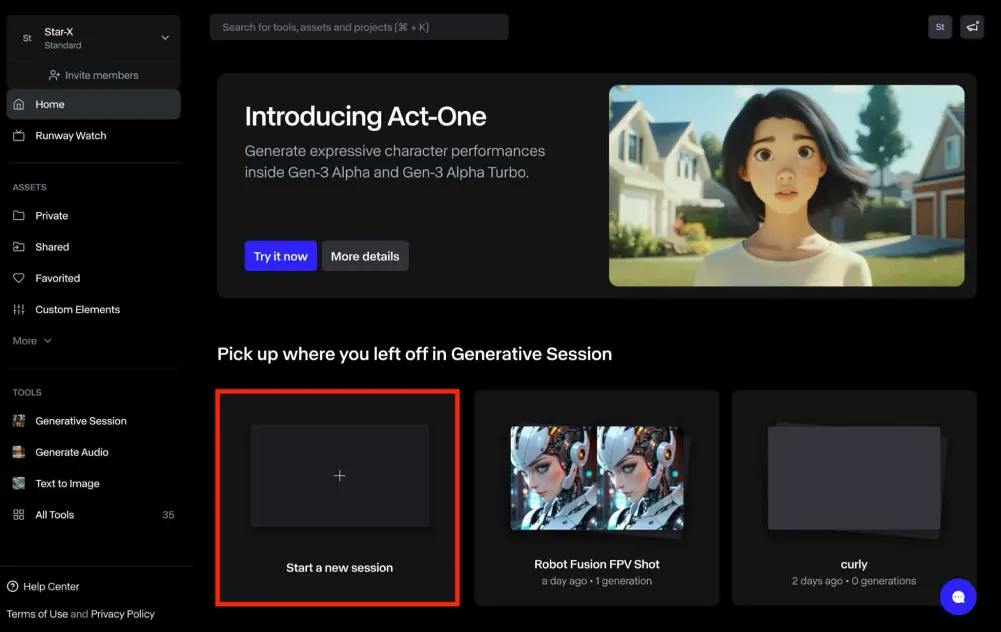Open the Shared assets folder
The image size is (1001, 632).
coord(52,247)
